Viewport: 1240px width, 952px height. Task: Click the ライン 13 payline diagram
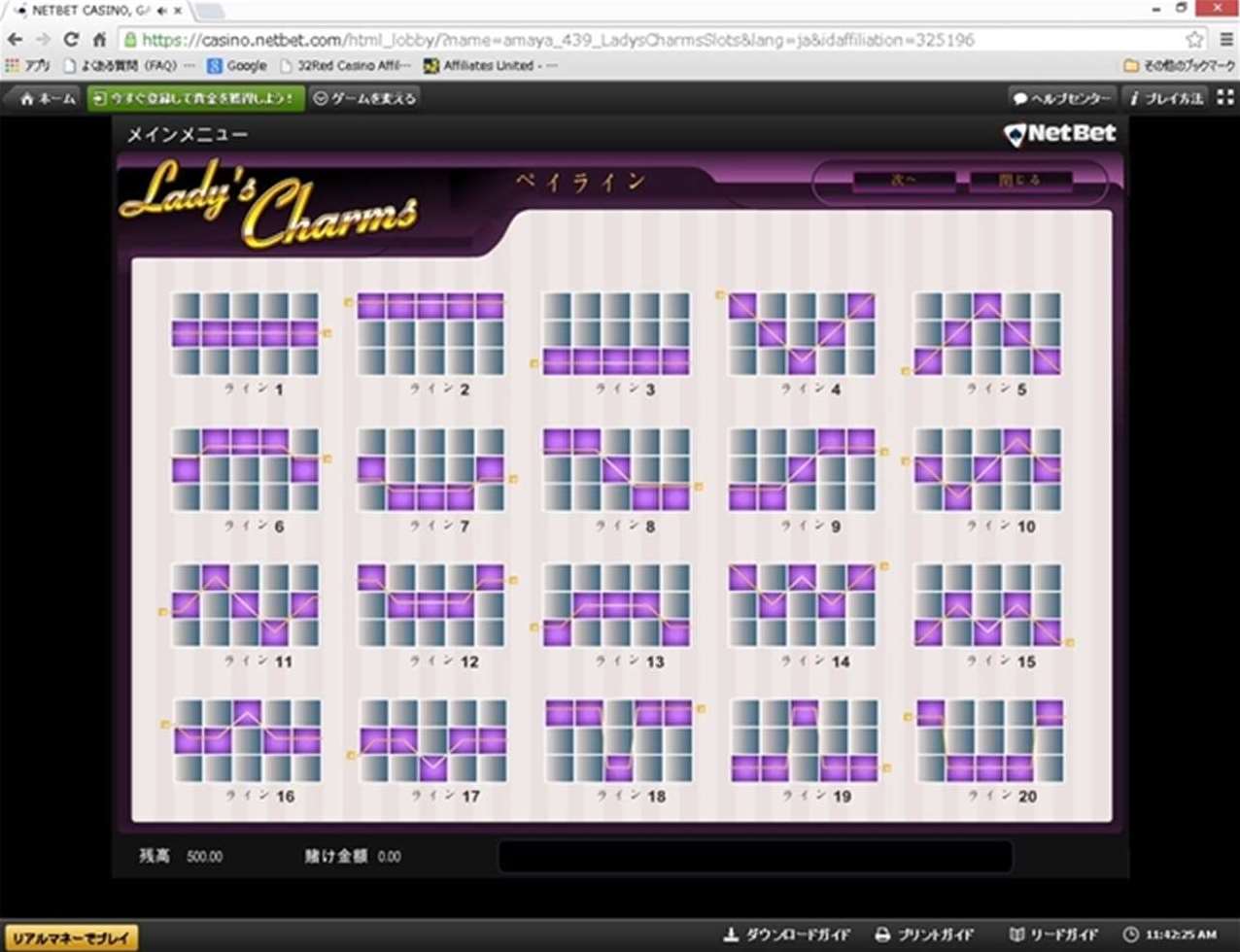pos(616,605)
